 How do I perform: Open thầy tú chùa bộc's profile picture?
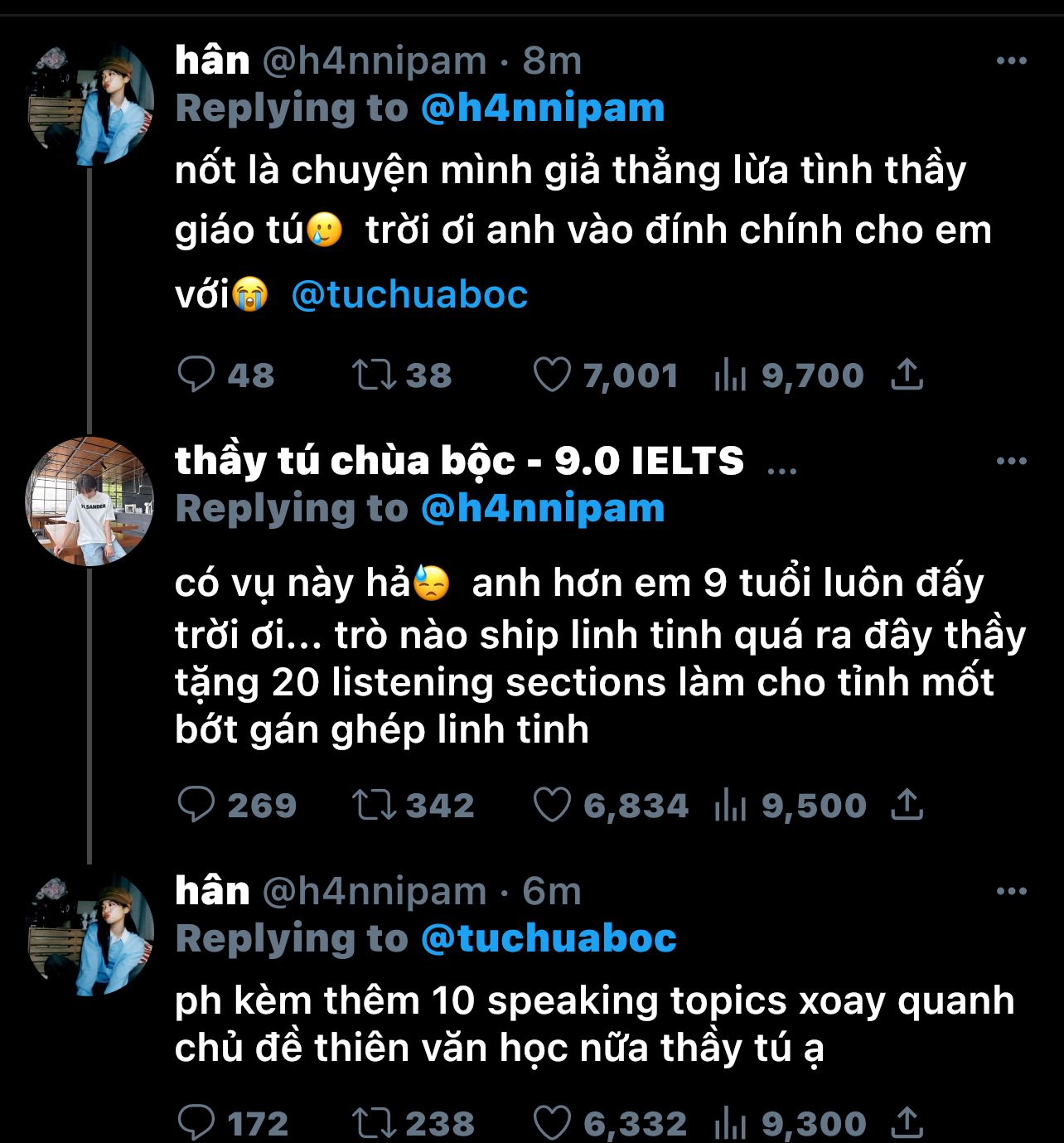pyautogui.click(x=90, y=501)
